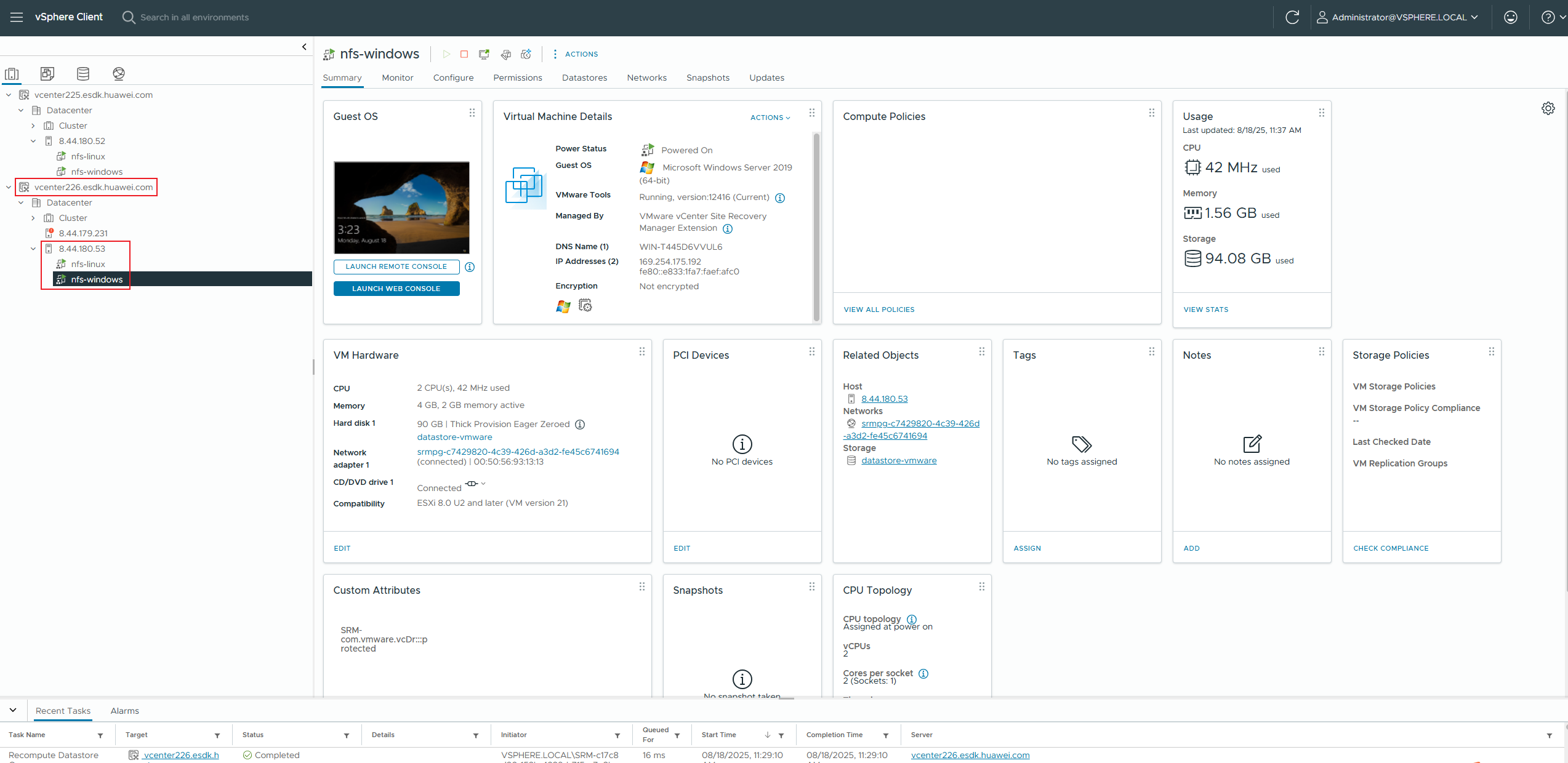
Task: Filter the Task Name column
Action: tap(100, 735)
